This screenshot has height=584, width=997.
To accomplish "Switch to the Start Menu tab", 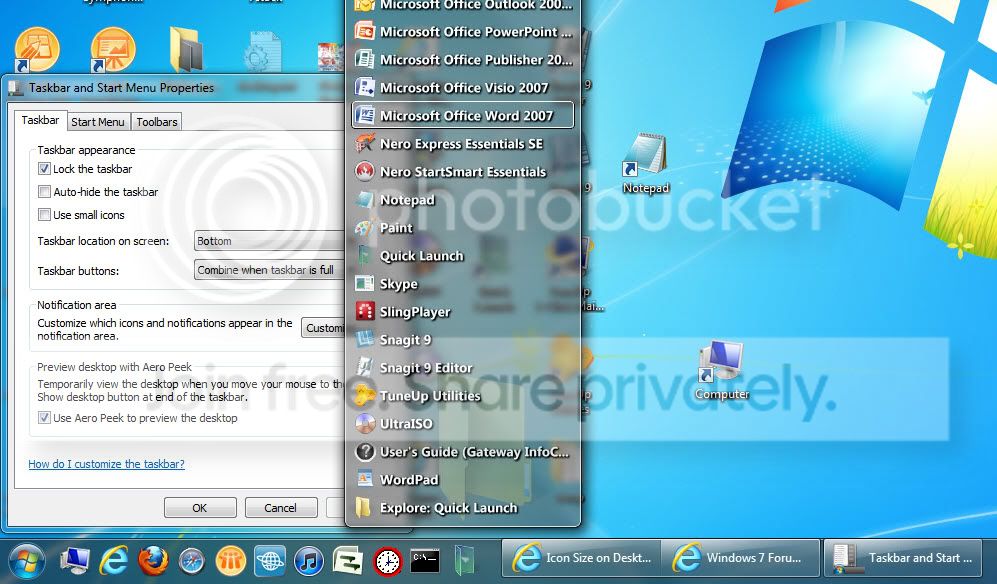I will coord(97,122).
